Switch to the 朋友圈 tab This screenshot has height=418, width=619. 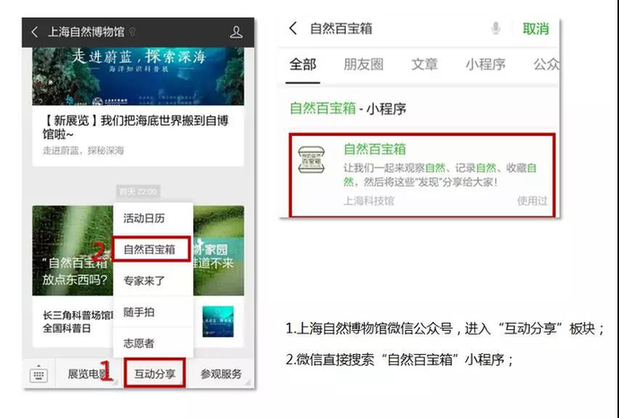click(x=364, y=64)
